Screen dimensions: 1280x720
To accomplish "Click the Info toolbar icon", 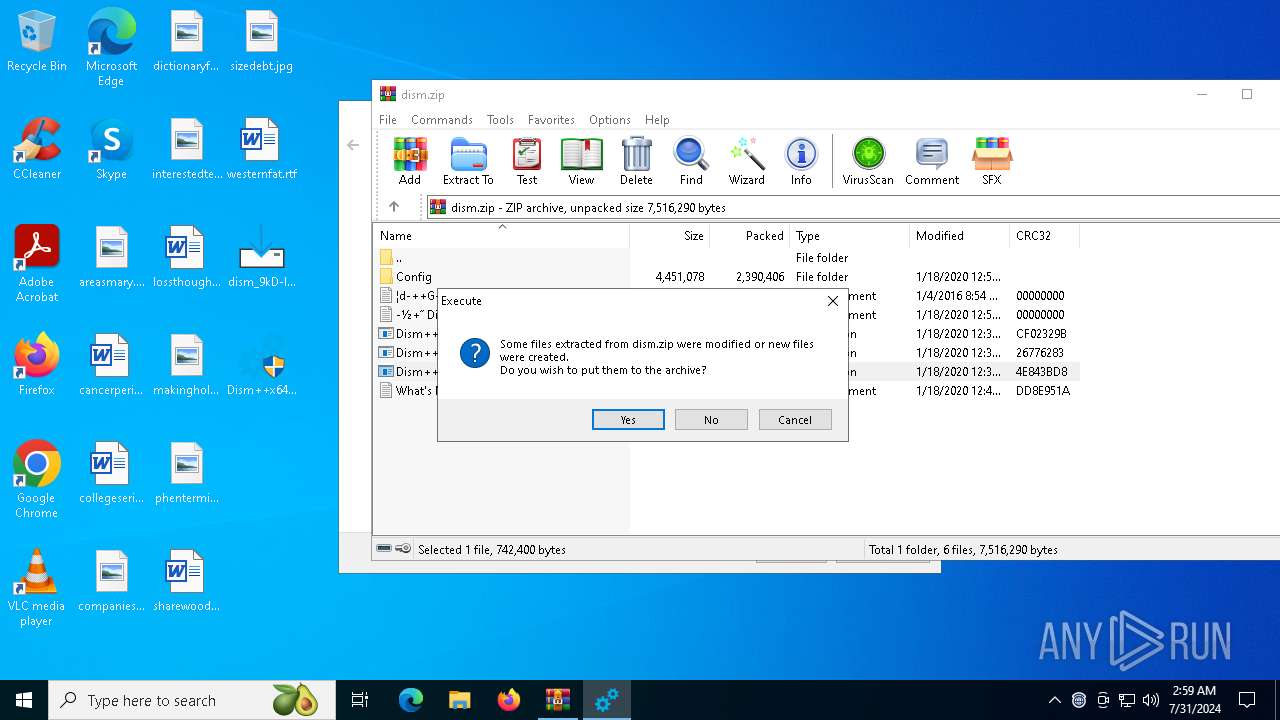I will pyautogui.click(x=801, y=162).
